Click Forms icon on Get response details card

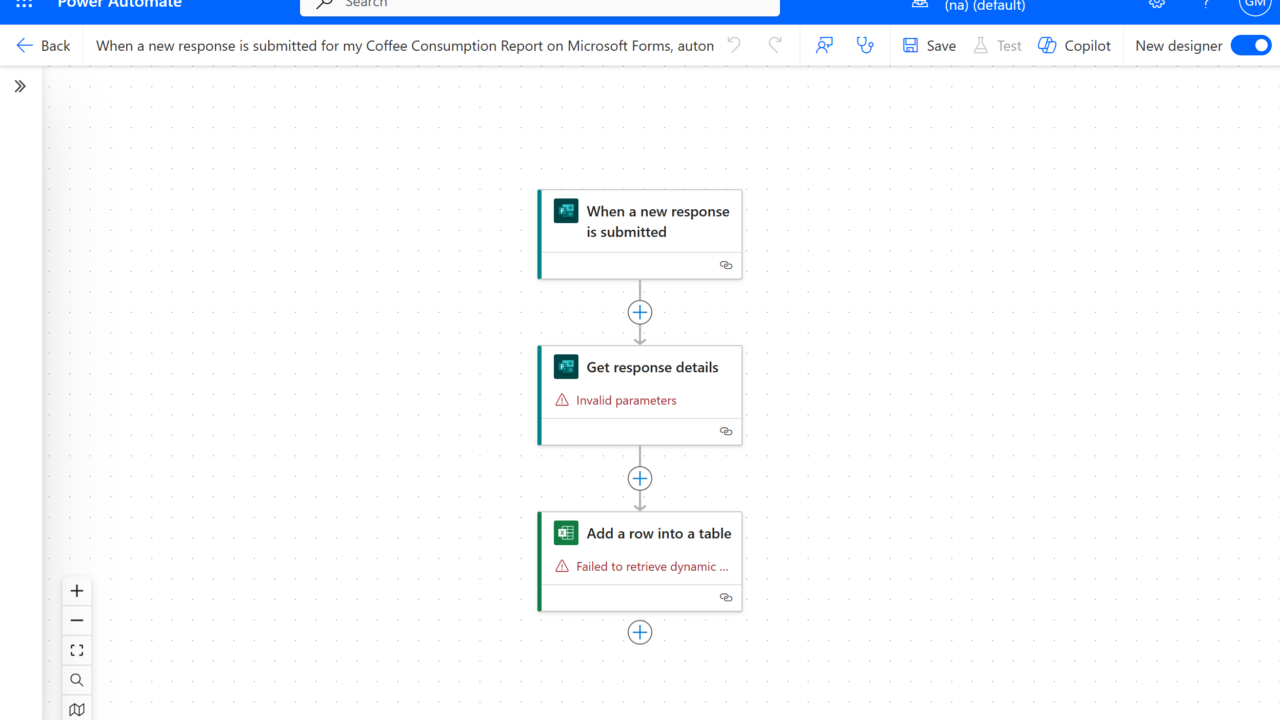pyautogui.click(x=566, y=367)
